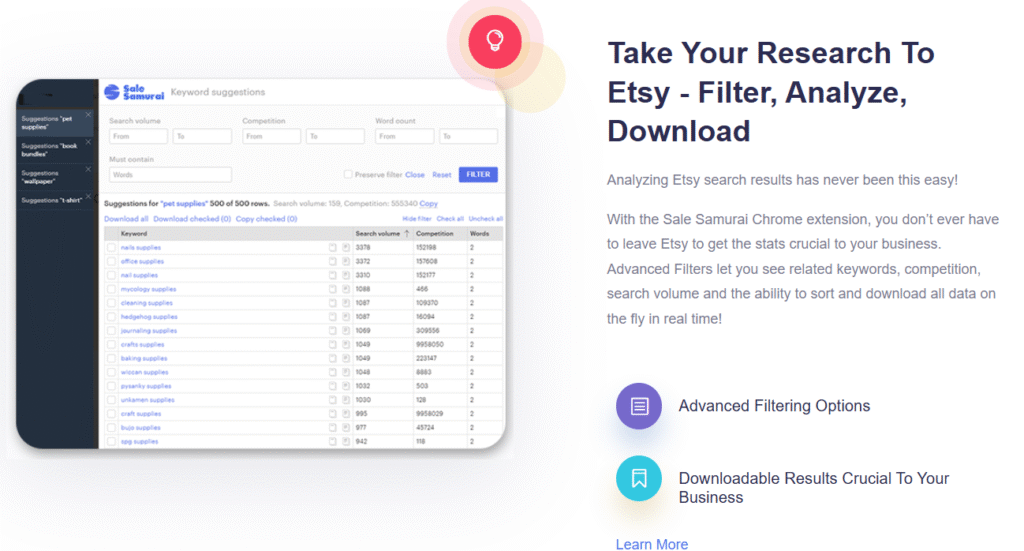This screenshot has width=1024, height=551.
Task: Click the Competition From field
Action: pyautogui.click(x=272, y=136)
